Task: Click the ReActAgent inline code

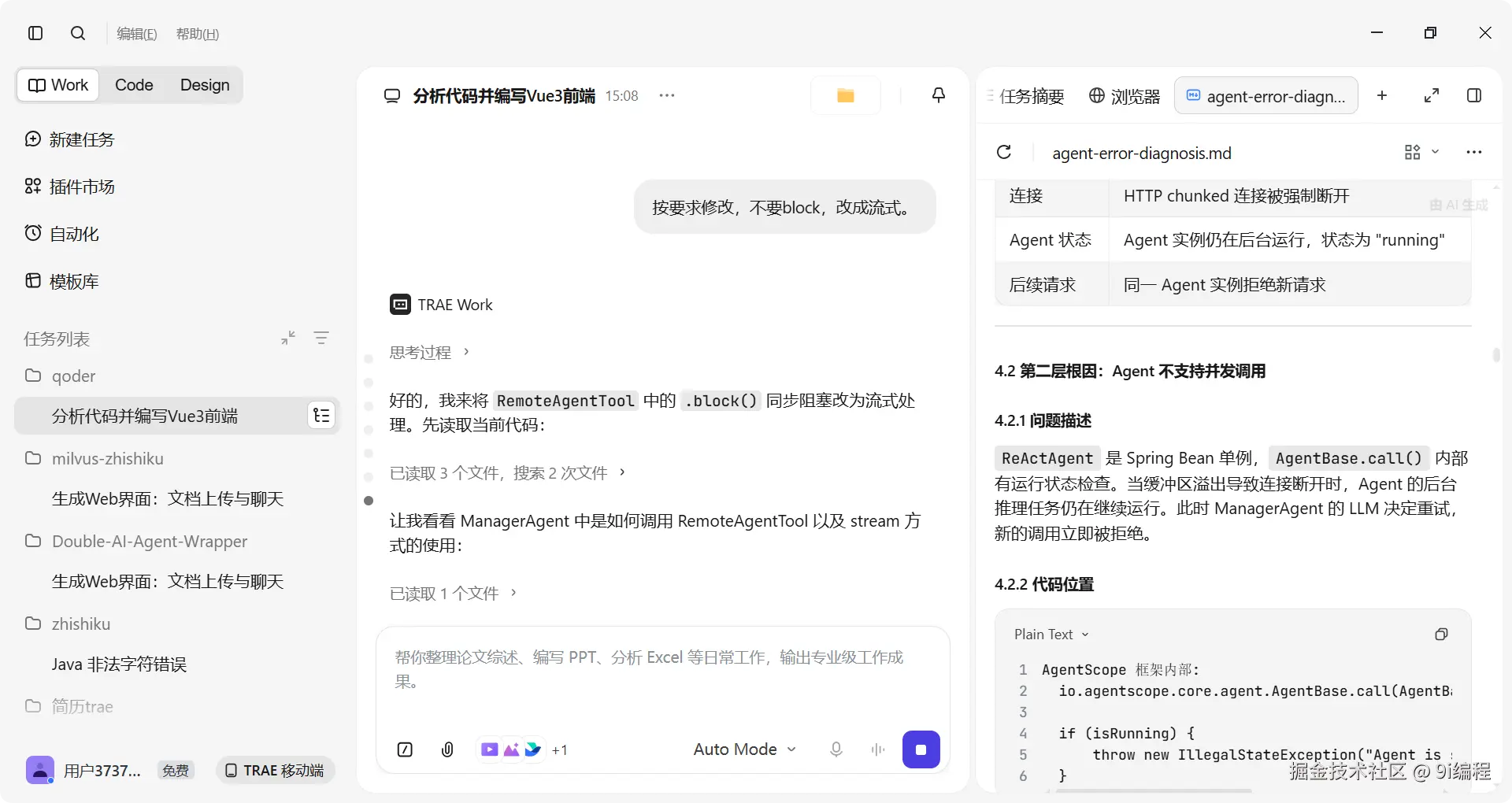Action: 1047,458
